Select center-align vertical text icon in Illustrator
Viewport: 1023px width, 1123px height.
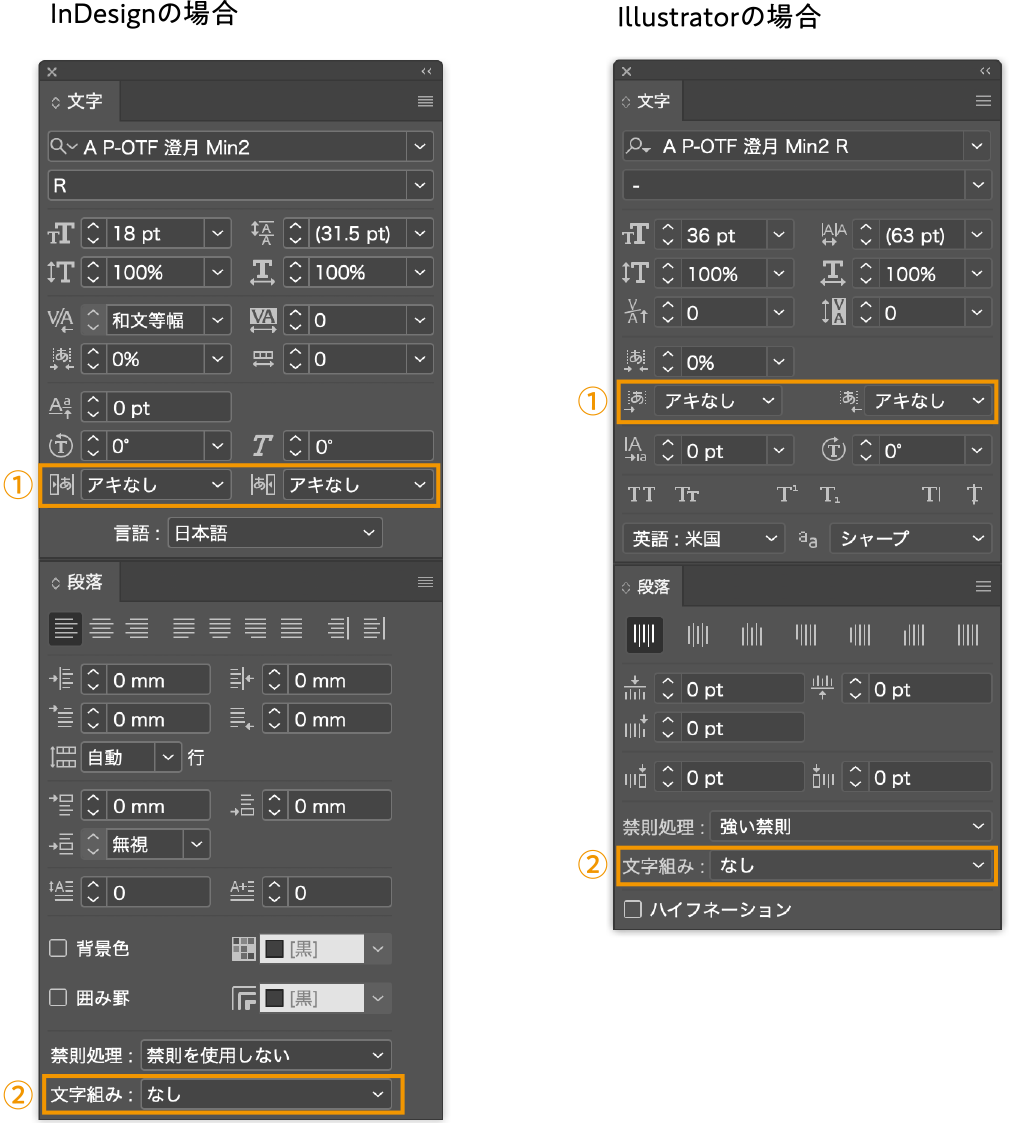pos(698,635)
